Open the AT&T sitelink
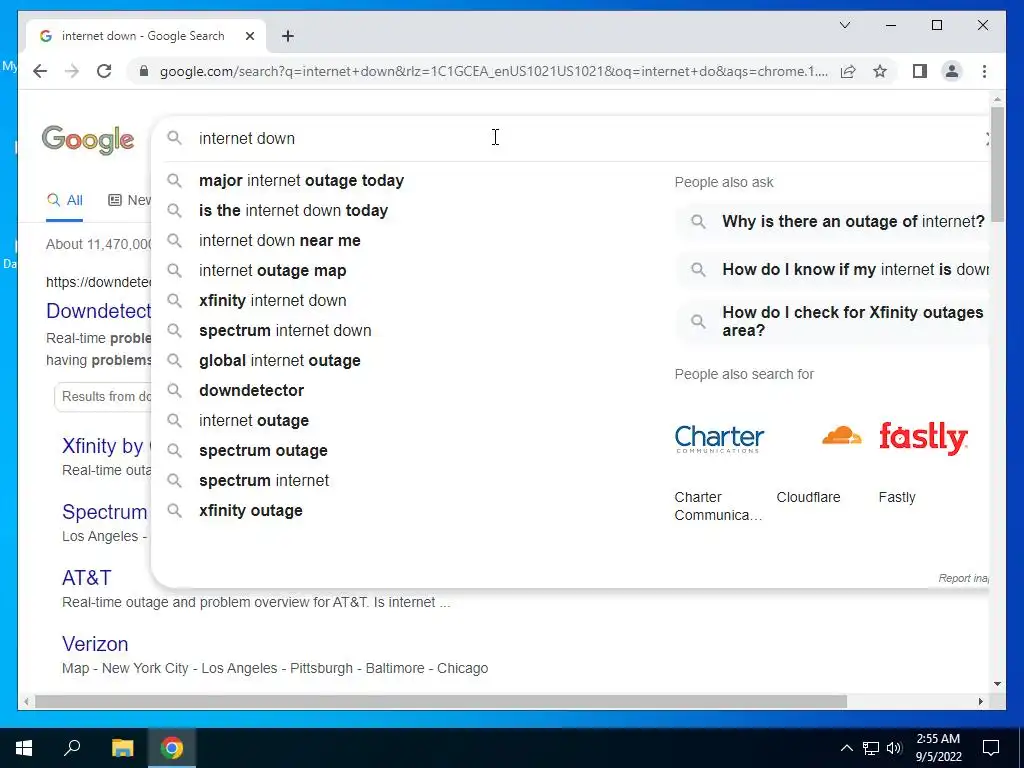Image resolution: width=1024 pixels, height=768 pixels. [86, 578]
